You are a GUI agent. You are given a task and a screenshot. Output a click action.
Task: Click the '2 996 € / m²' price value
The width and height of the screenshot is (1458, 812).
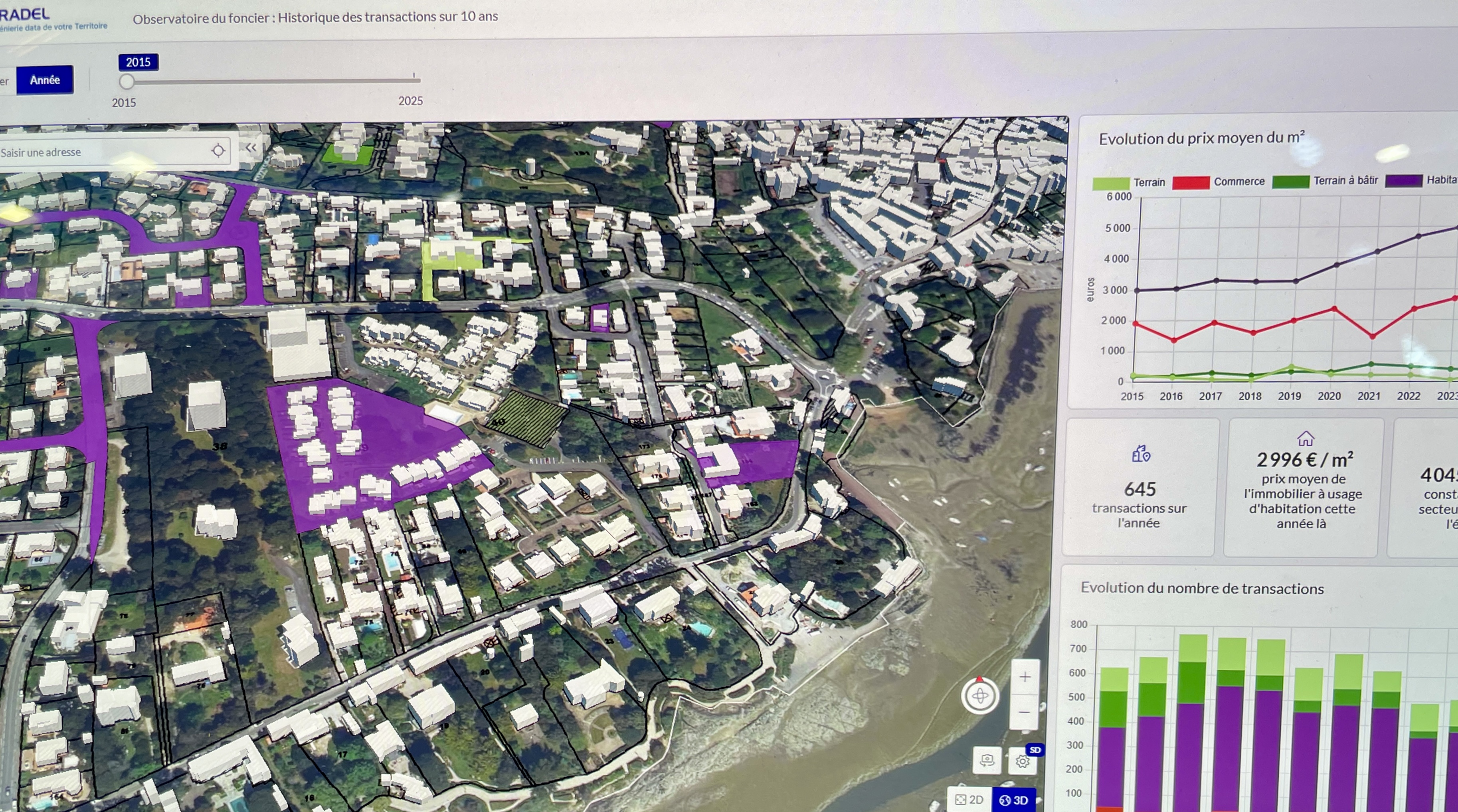(1305, 460)
